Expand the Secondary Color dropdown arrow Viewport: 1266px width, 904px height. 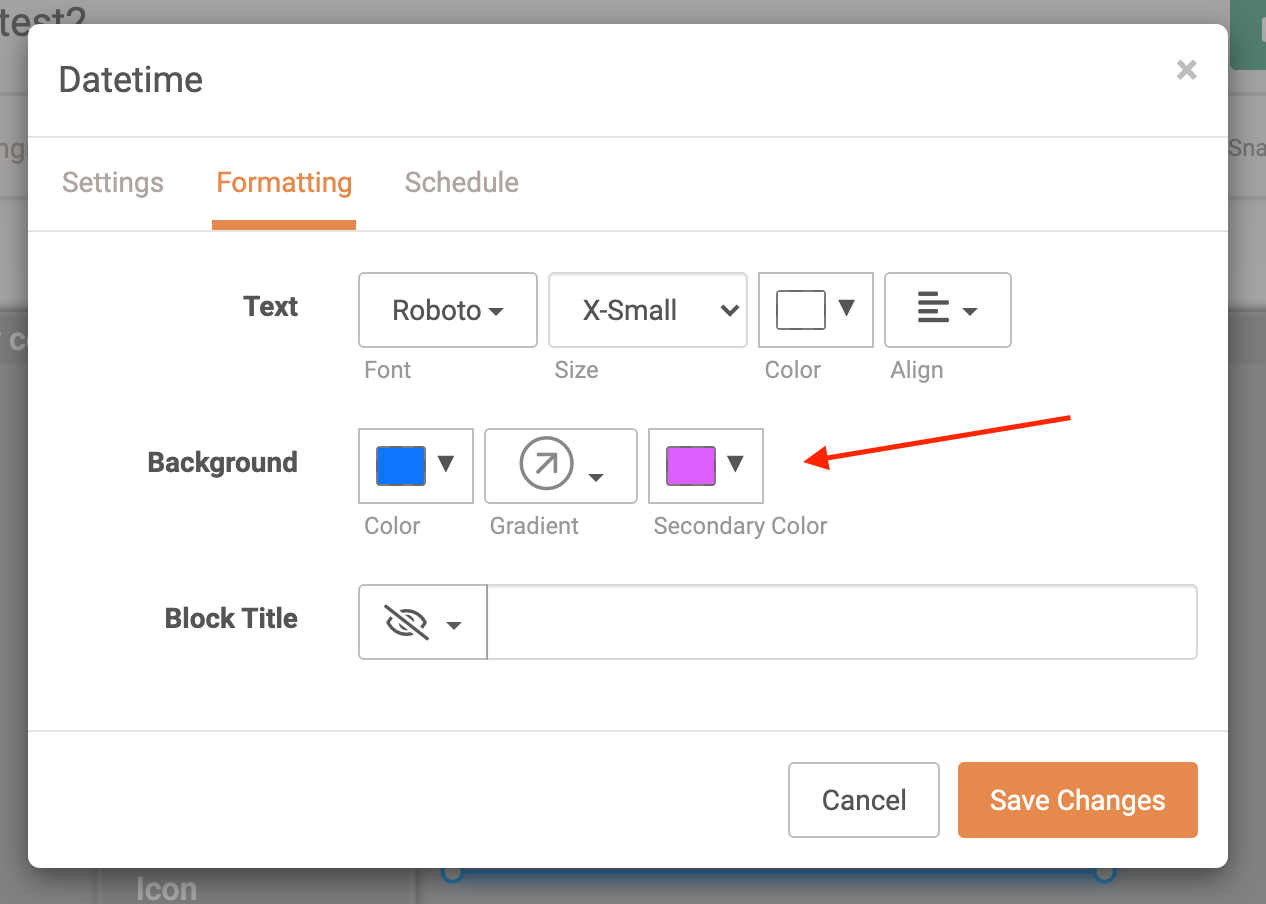tap(737, 464)
